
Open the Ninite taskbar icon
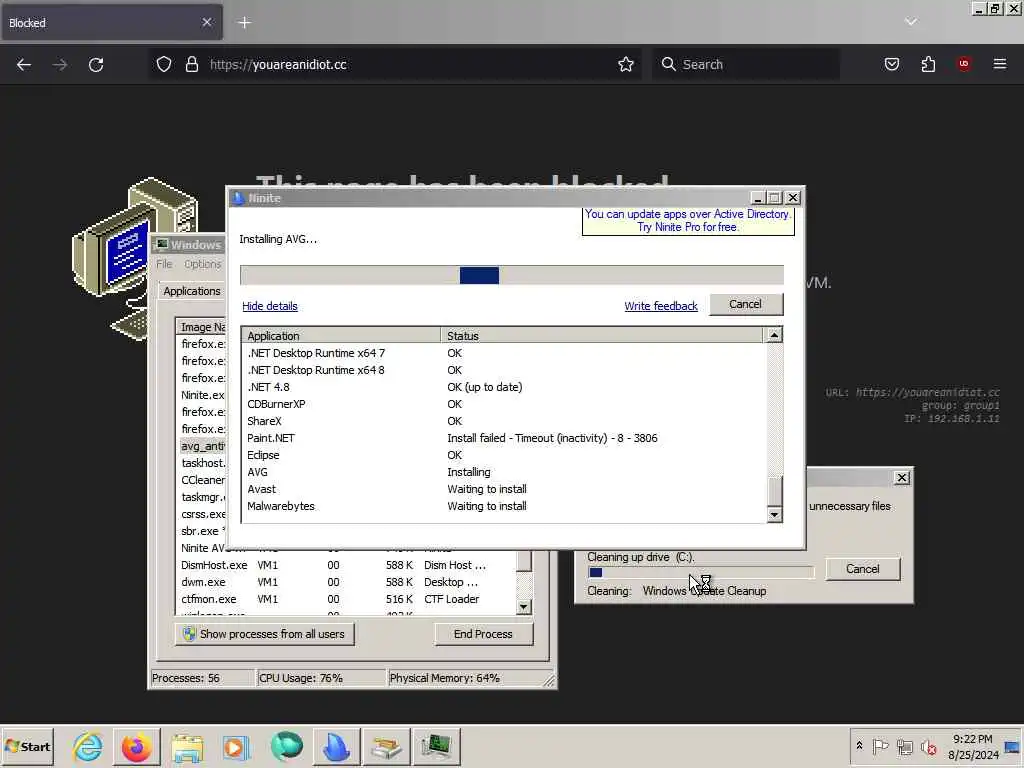[x=336, y=747]
